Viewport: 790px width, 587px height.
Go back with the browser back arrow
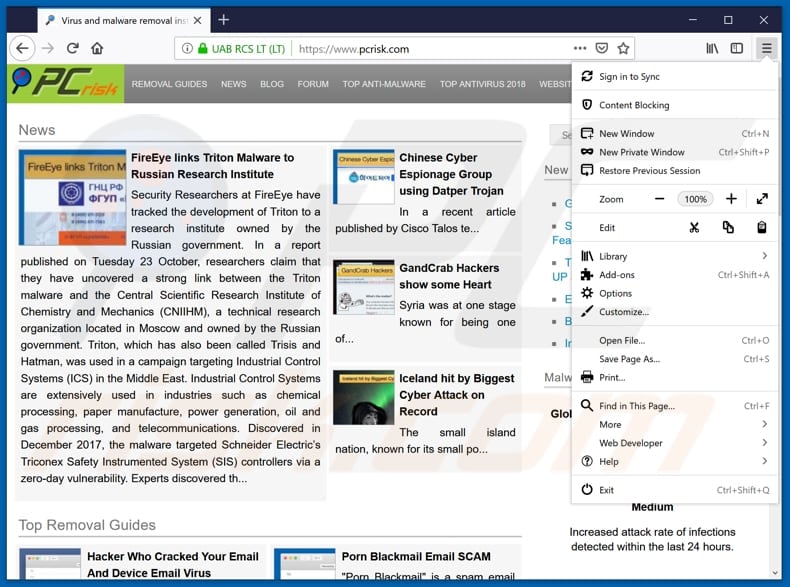coord(22,48)
